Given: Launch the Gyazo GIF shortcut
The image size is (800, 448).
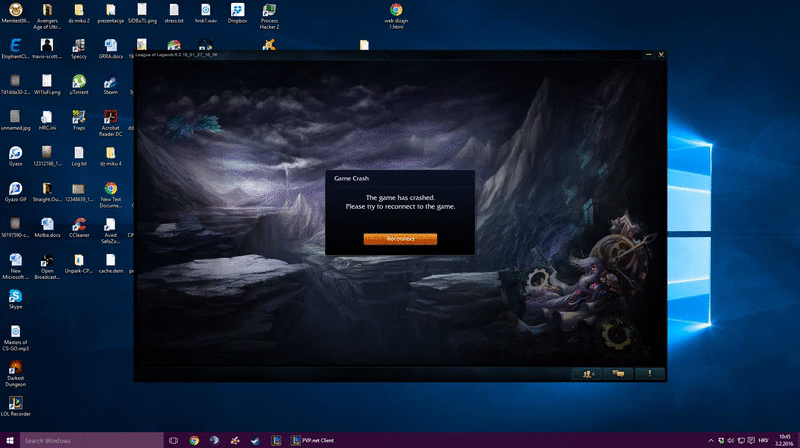Looking at the screenshot, I should tap(15, 192).
